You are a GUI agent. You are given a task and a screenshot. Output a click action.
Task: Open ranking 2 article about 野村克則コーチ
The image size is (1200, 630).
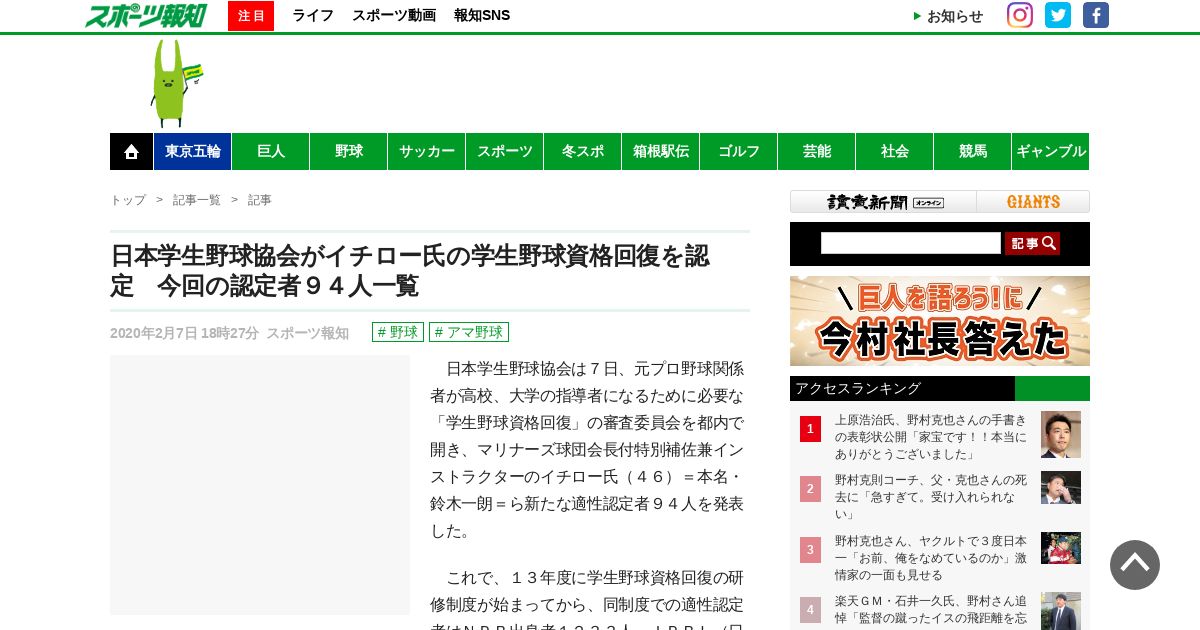(931, 497)
